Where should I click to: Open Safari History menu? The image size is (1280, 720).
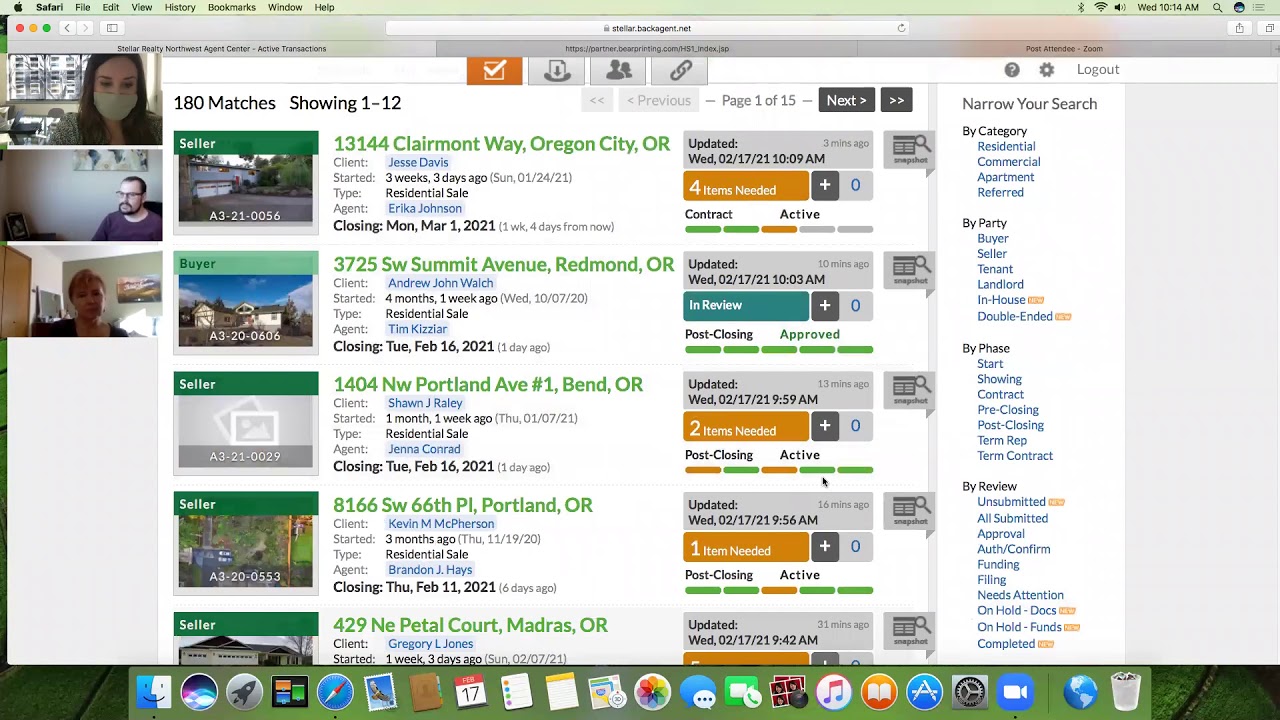(180, 7)
